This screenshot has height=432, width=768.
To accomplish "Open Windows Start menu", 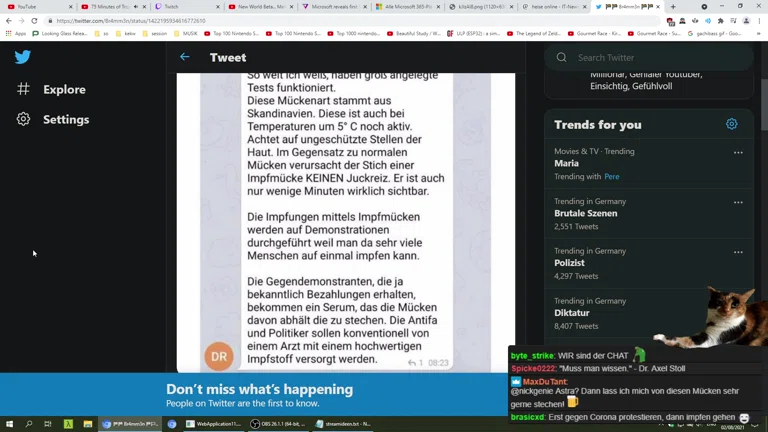I will coord(9,424).
